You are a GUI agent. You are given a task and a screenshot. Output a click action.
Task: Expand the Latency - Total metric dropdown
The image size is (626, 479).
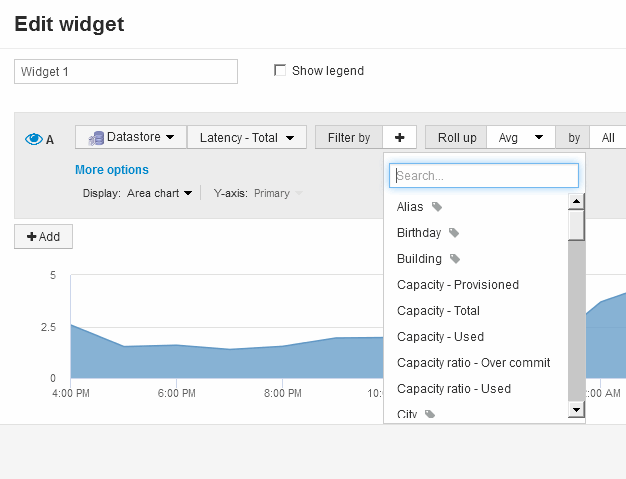pos(246,138)
